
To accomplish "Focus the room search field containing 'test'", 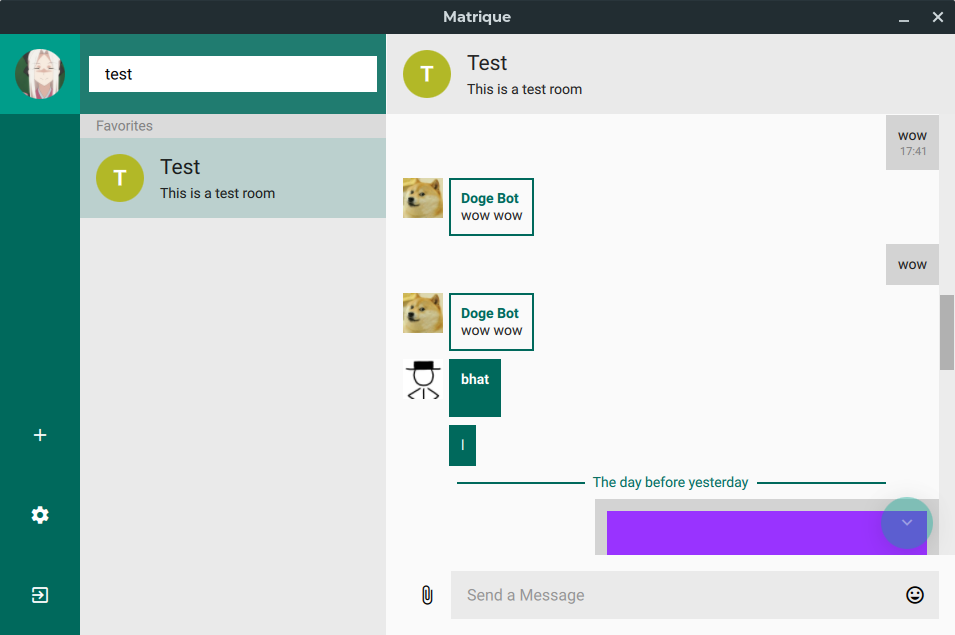I will coord(233,74).
